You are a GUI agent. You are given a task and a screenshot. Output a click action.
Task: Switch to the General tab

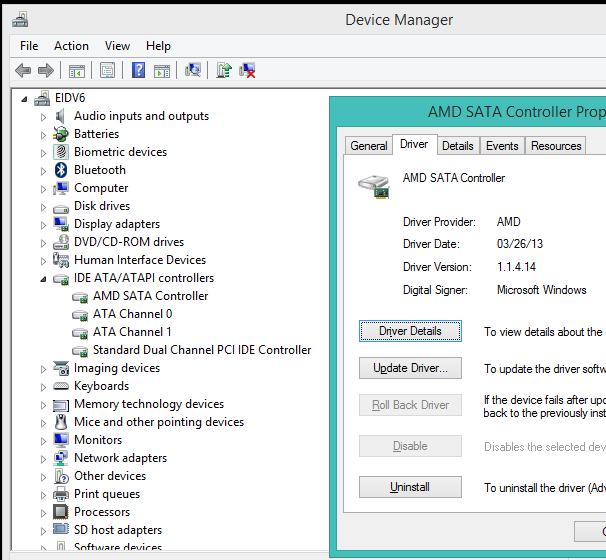point(369,146)
